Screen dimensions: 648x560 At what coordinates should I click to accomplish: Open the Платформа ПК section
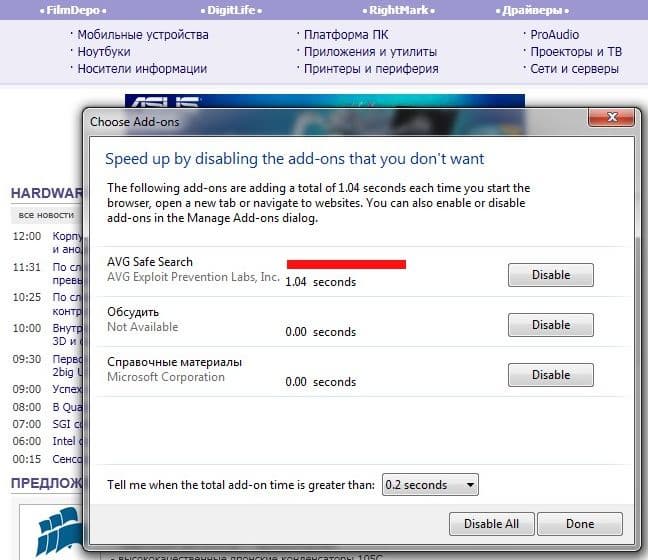tap(346, 35)
